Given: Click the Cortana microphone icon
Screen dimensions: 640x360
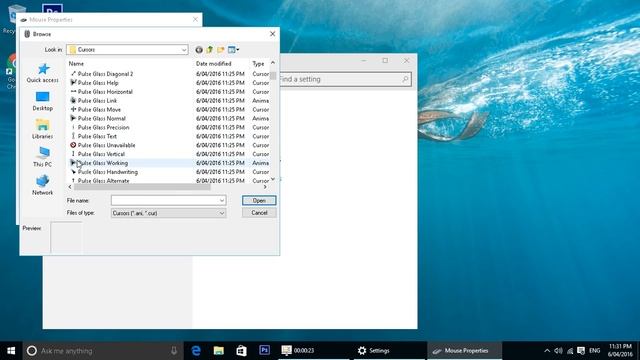Looking at the screenshot, I should 174,351.
